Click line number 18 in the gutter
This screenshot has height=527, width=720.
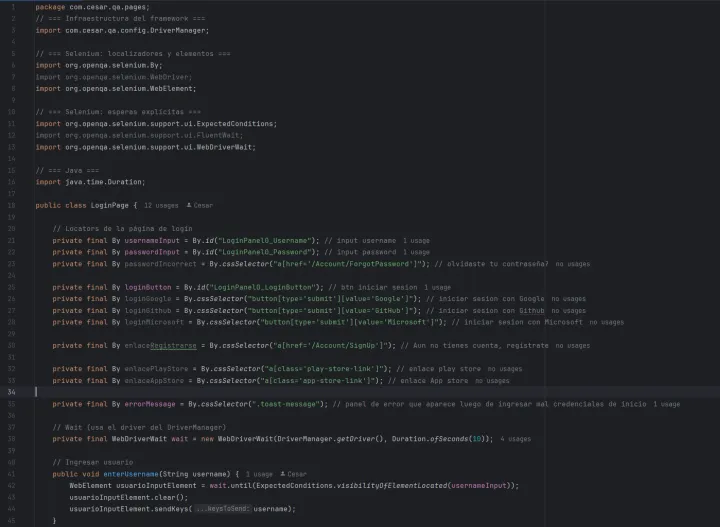pos(11,205)
